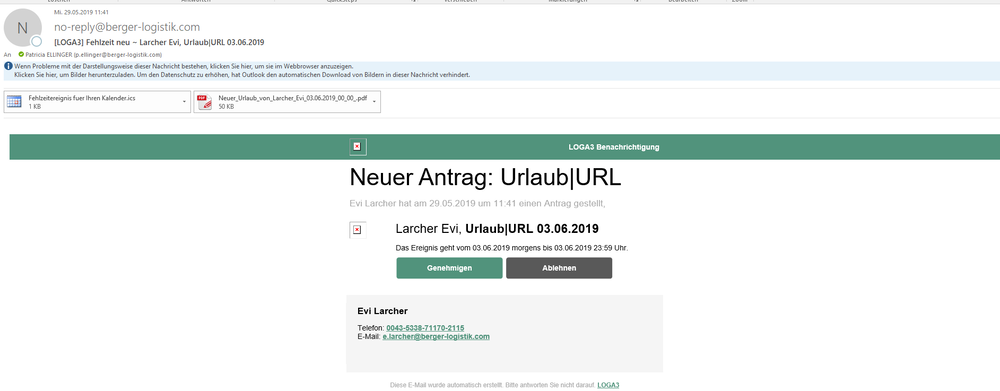Follow the LOGA3 link in the footer

[608, 385]
